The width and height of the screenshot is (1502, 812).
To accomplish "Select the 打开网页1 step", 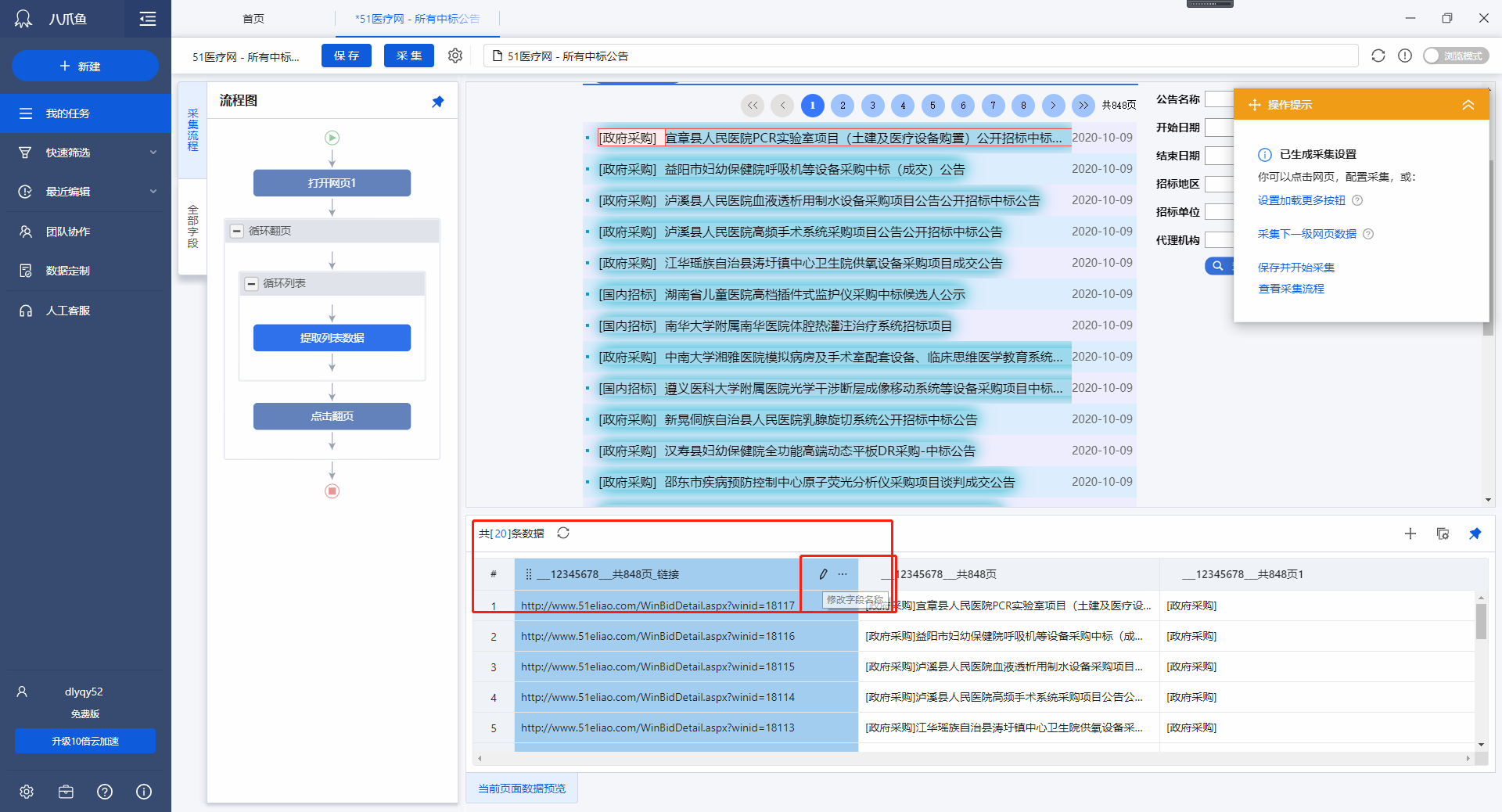I will click(x=332, y=183).
